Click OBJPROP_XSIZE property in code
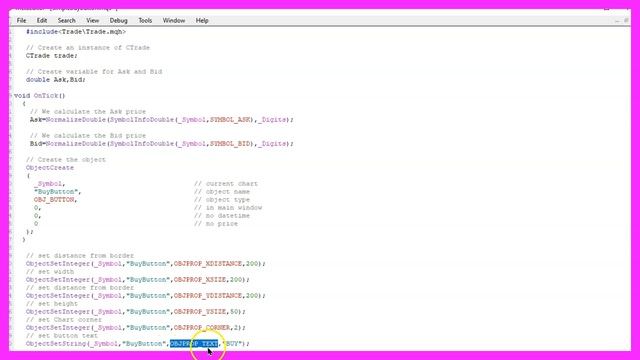 (200, 280)
